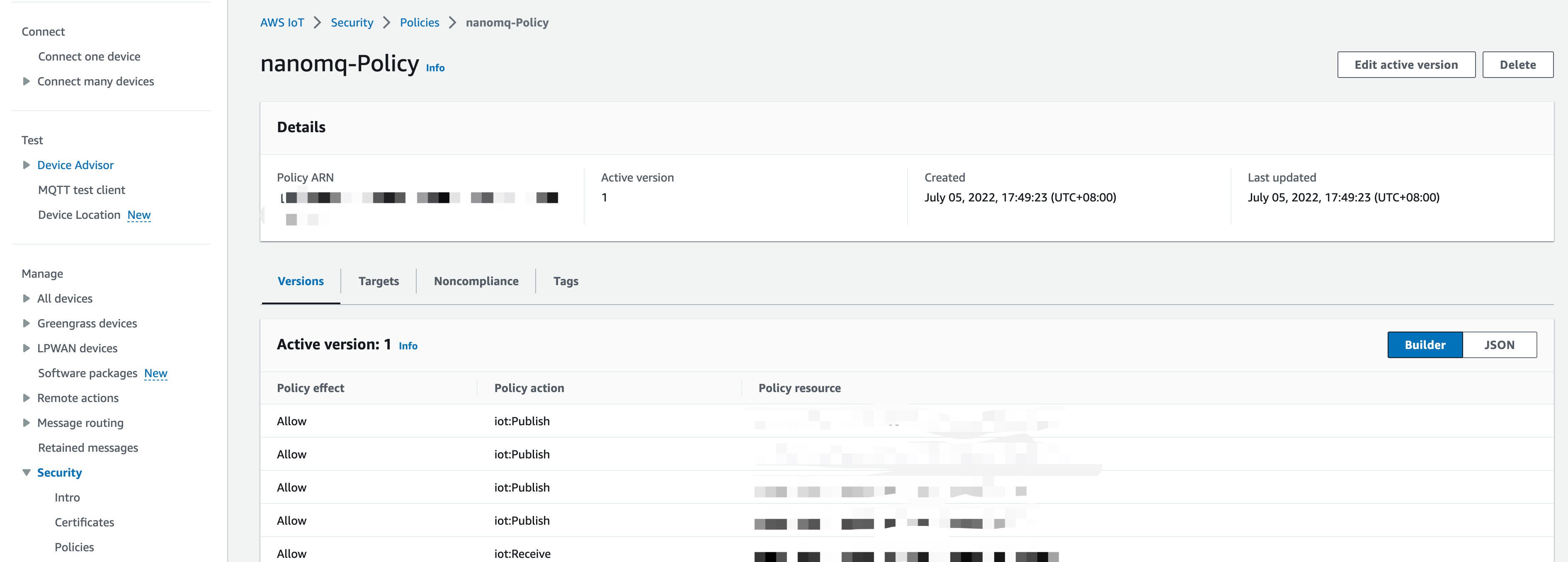Viewport: 1568px width, 562px height.
Task: Switch to the Targets tab
Action: 379,281
